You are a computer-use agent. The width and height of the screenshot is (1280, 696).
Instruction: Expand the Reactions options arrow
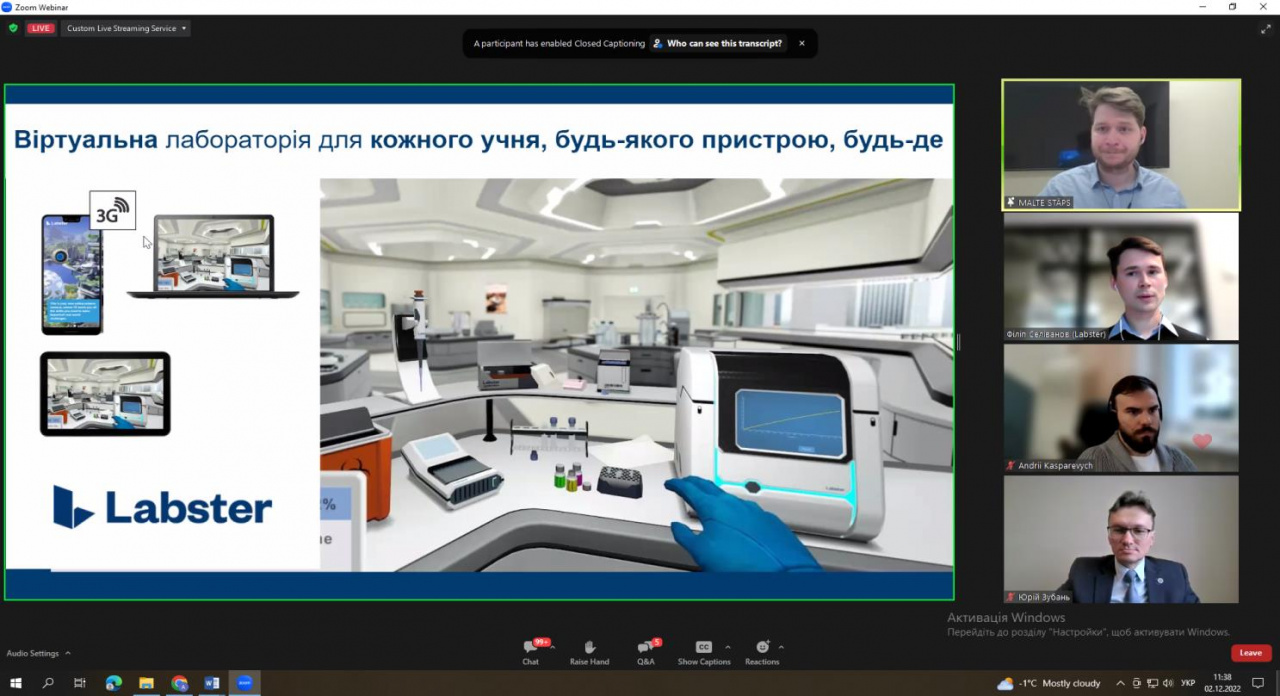click(781, 646)
